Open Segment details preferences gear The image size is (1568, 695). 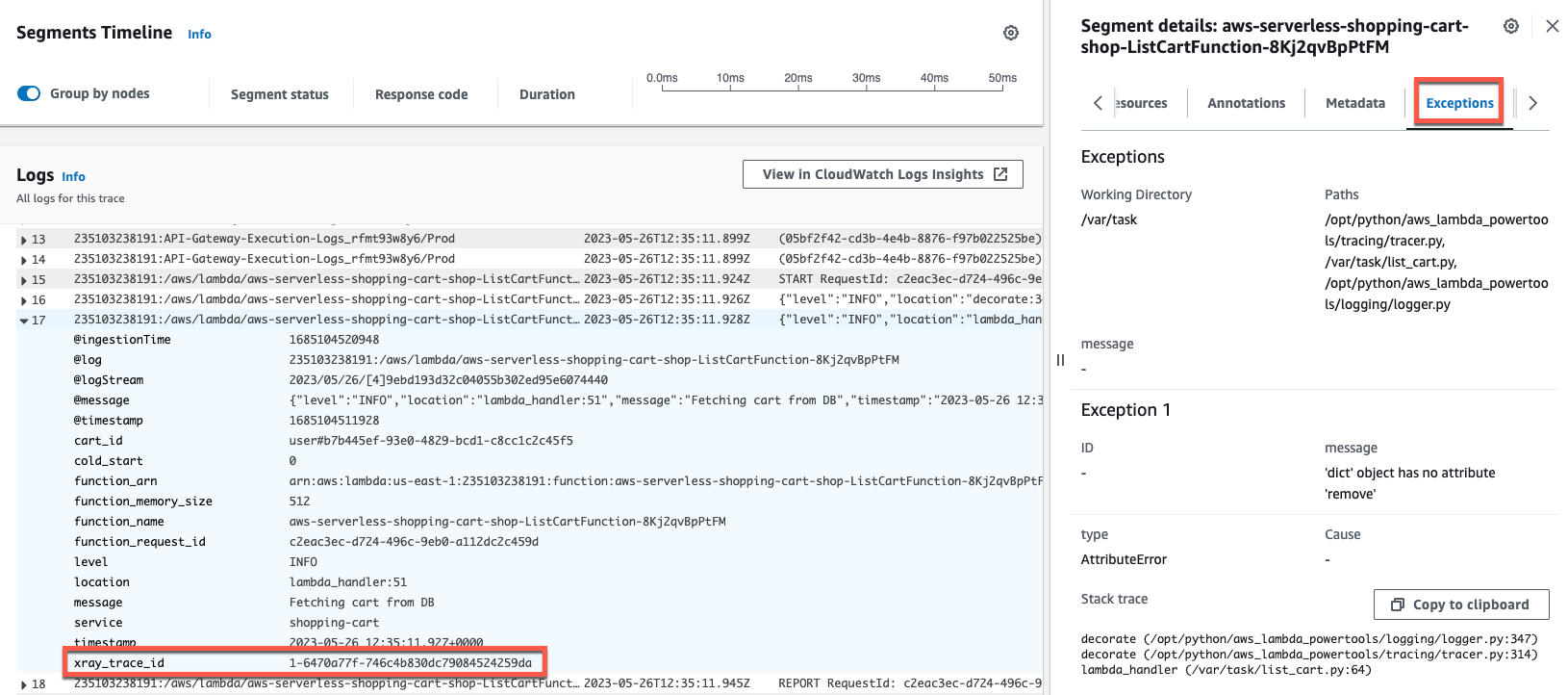click(x=1511, y=26)
